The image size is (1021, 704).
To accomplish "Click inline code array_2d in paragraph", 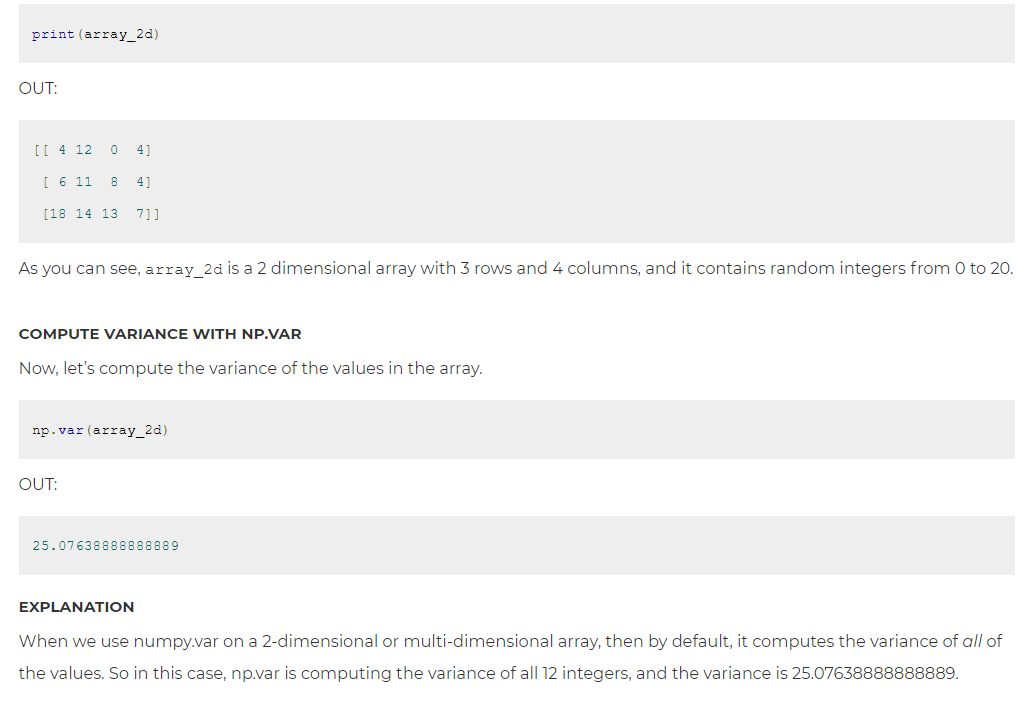I will (x=184, y=269).
